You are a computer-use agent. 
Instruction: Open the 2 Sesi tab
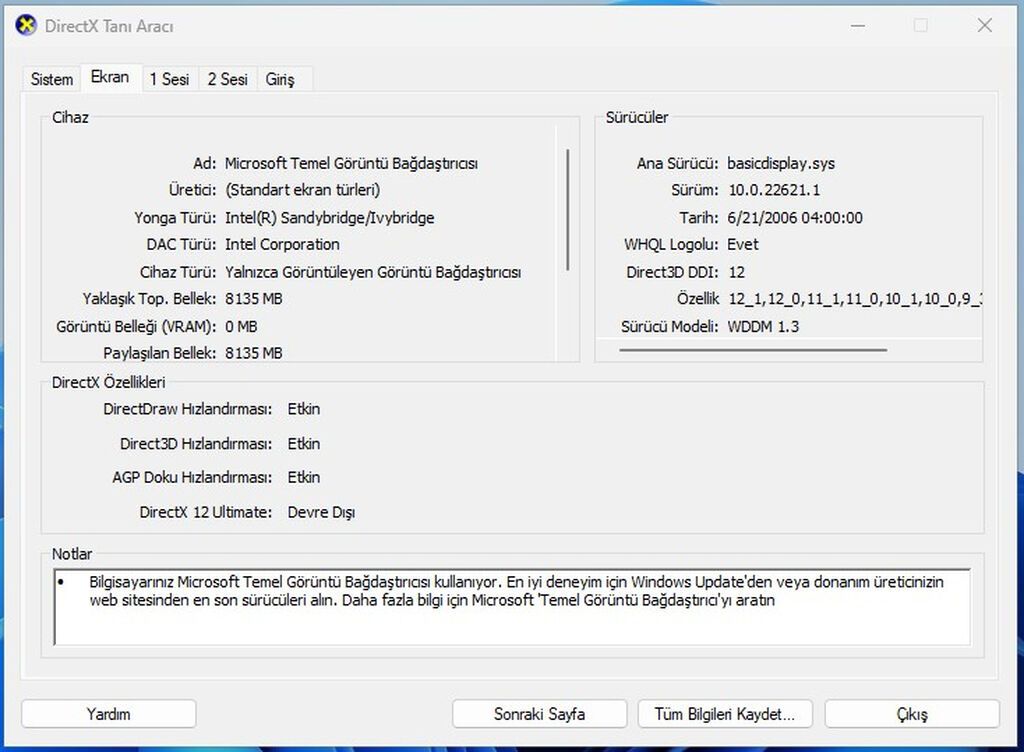click(x=227, y=79)
